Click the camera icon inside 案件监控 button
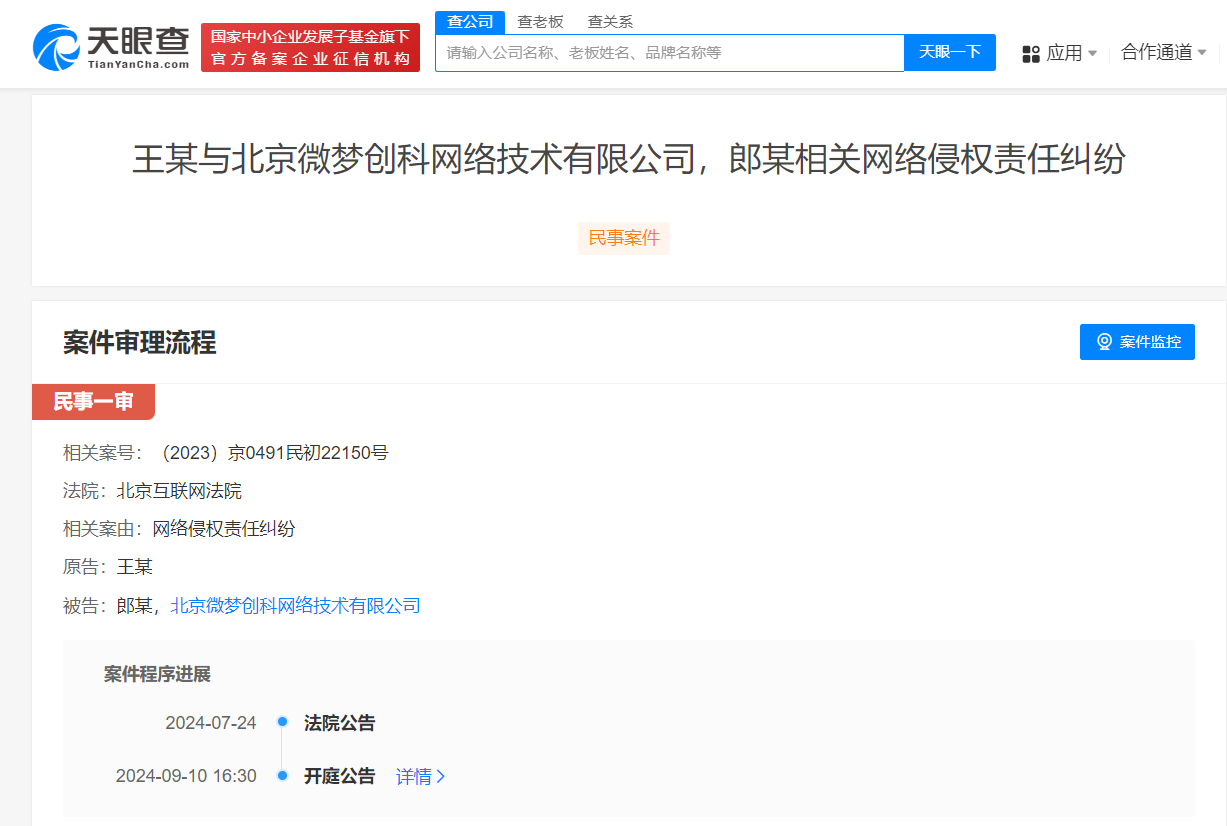 1103,341
